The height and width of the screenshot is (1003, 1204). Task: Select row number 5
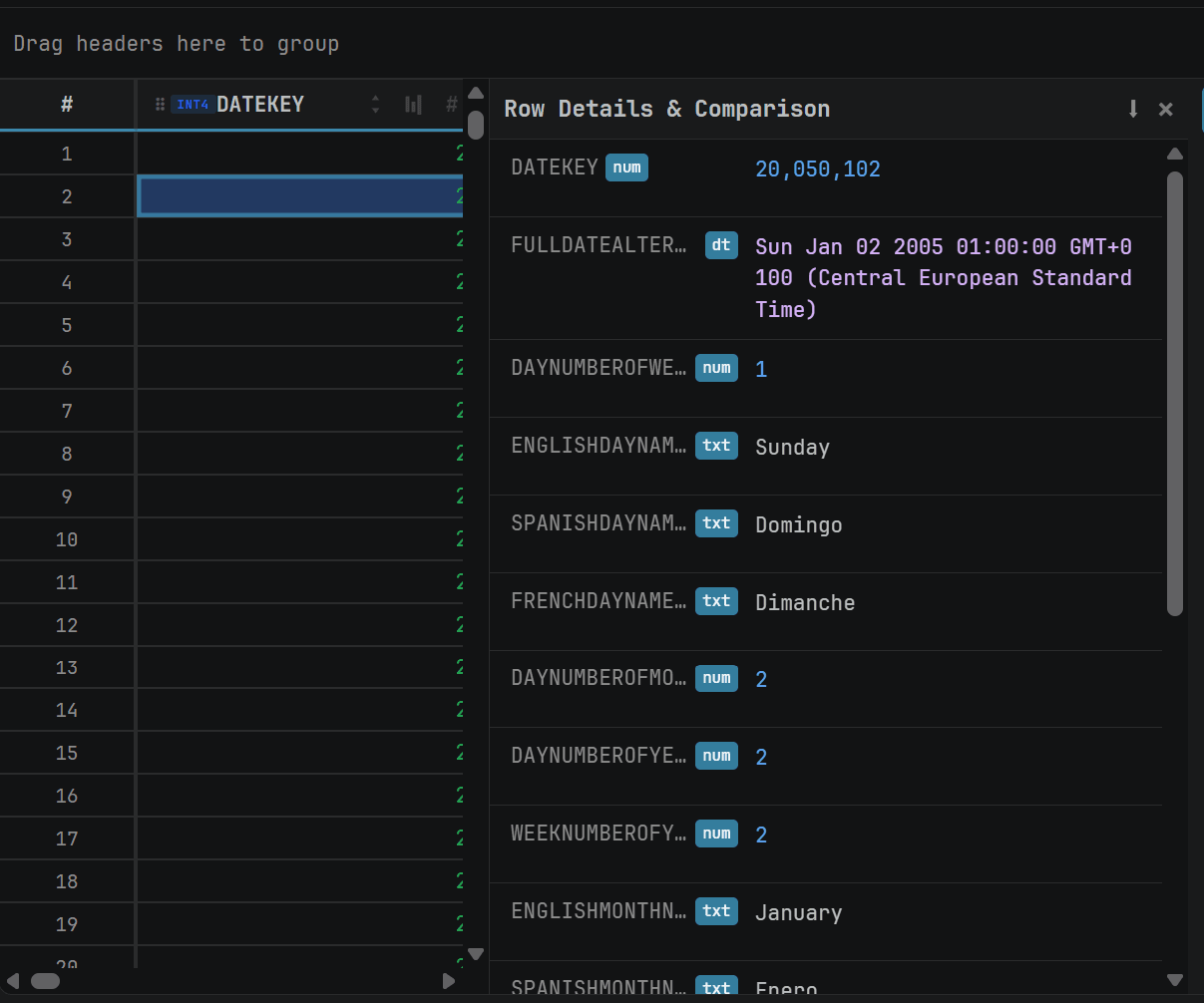[x=67, y=325]
